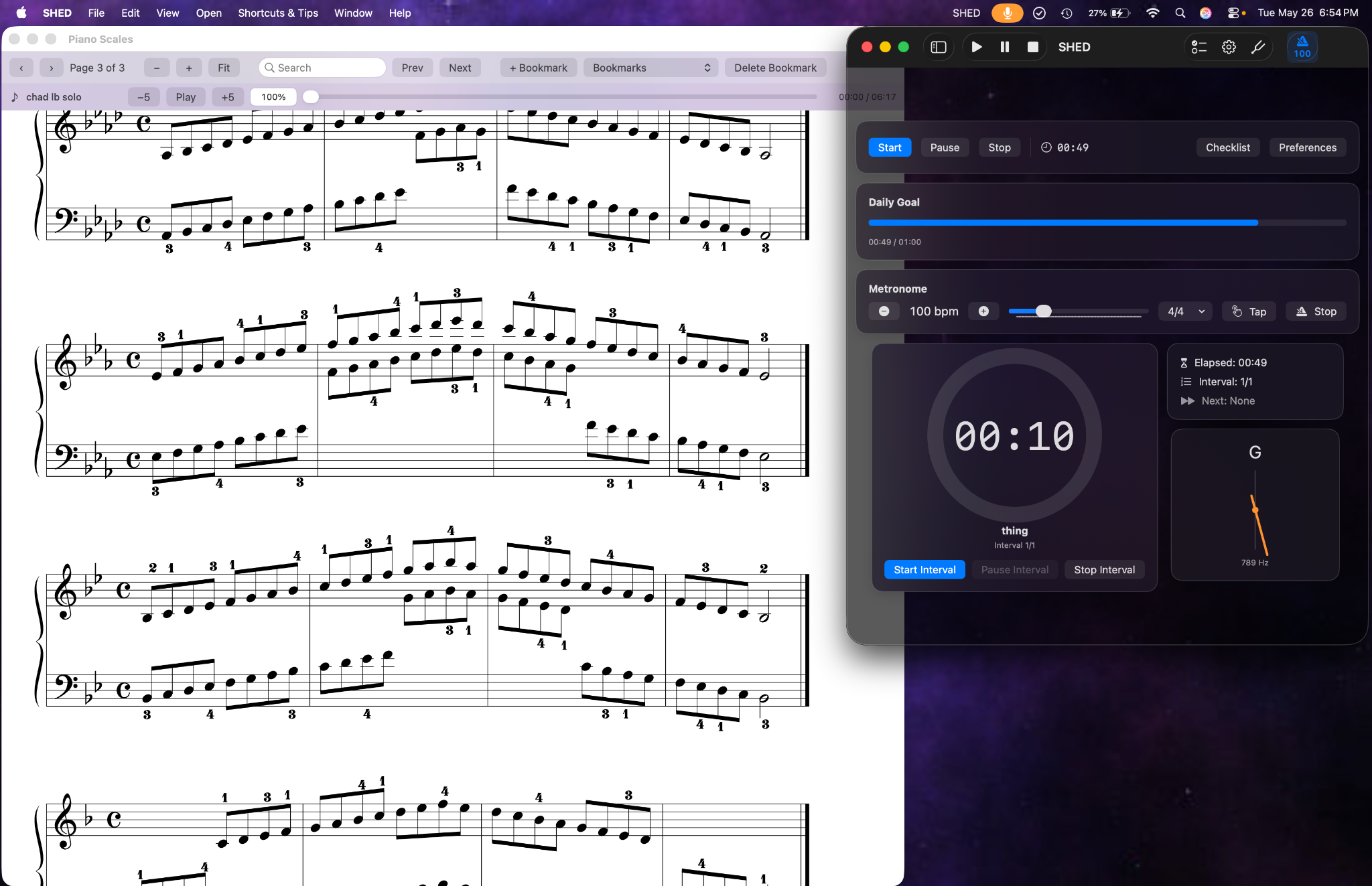1372x886 pixels.
Task: Click the play icon in SHED titlebar
Action: 977,47
